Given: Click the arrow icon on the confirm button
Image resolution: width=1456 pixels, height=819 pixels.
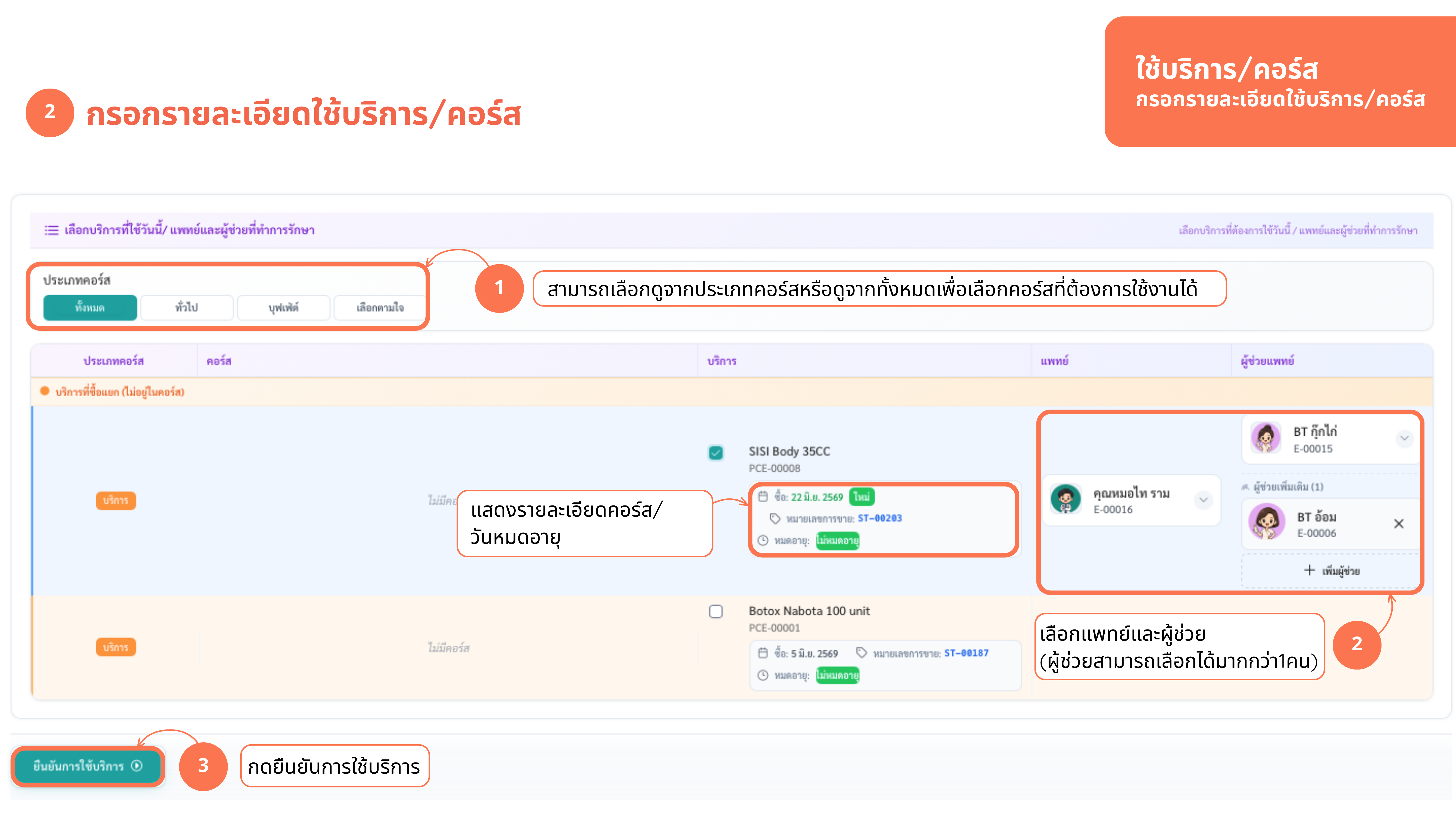Looking at the screenshot, I should click(x=137, y=766).
